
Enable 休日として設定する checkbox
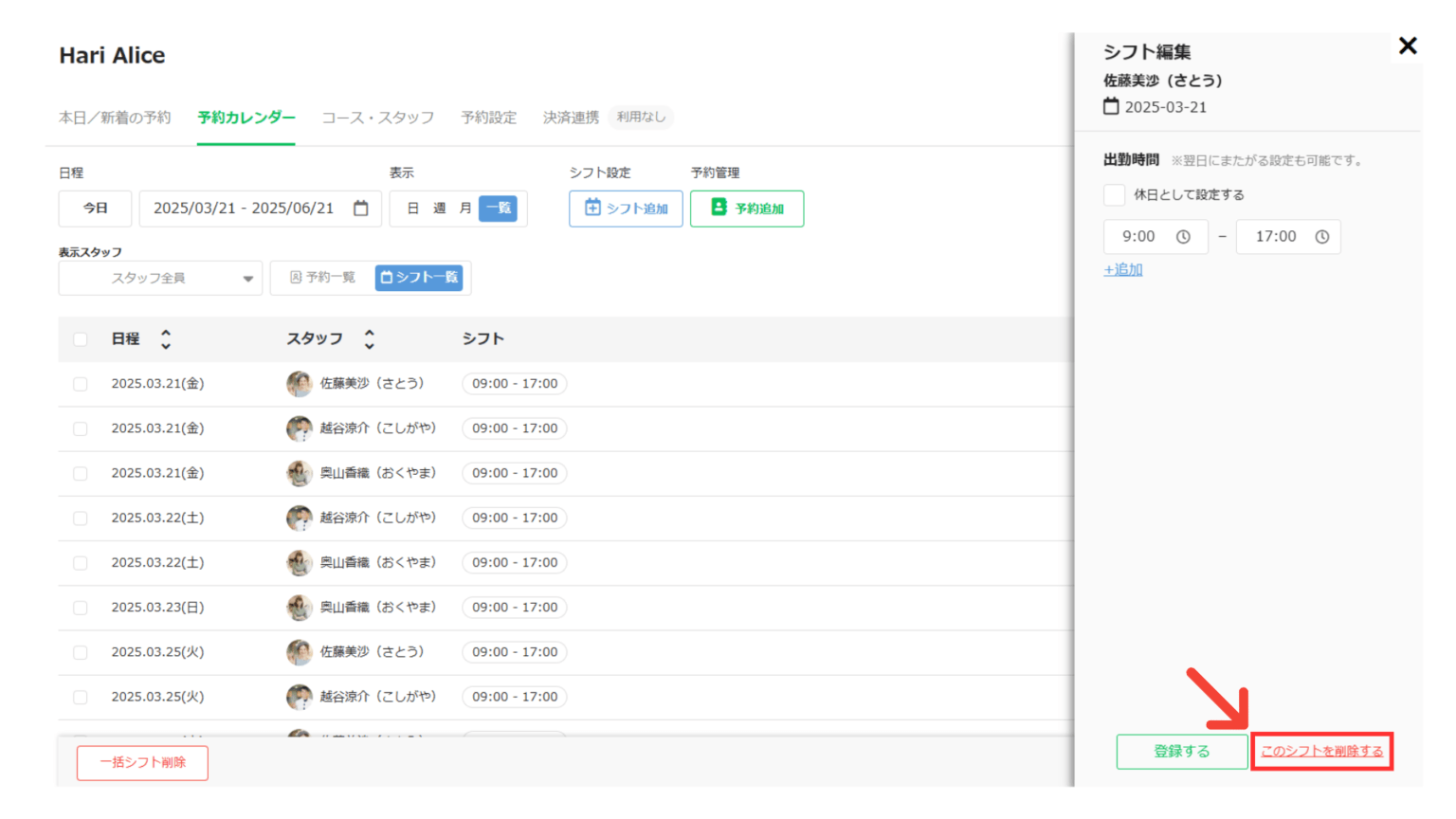[1115, 195]
